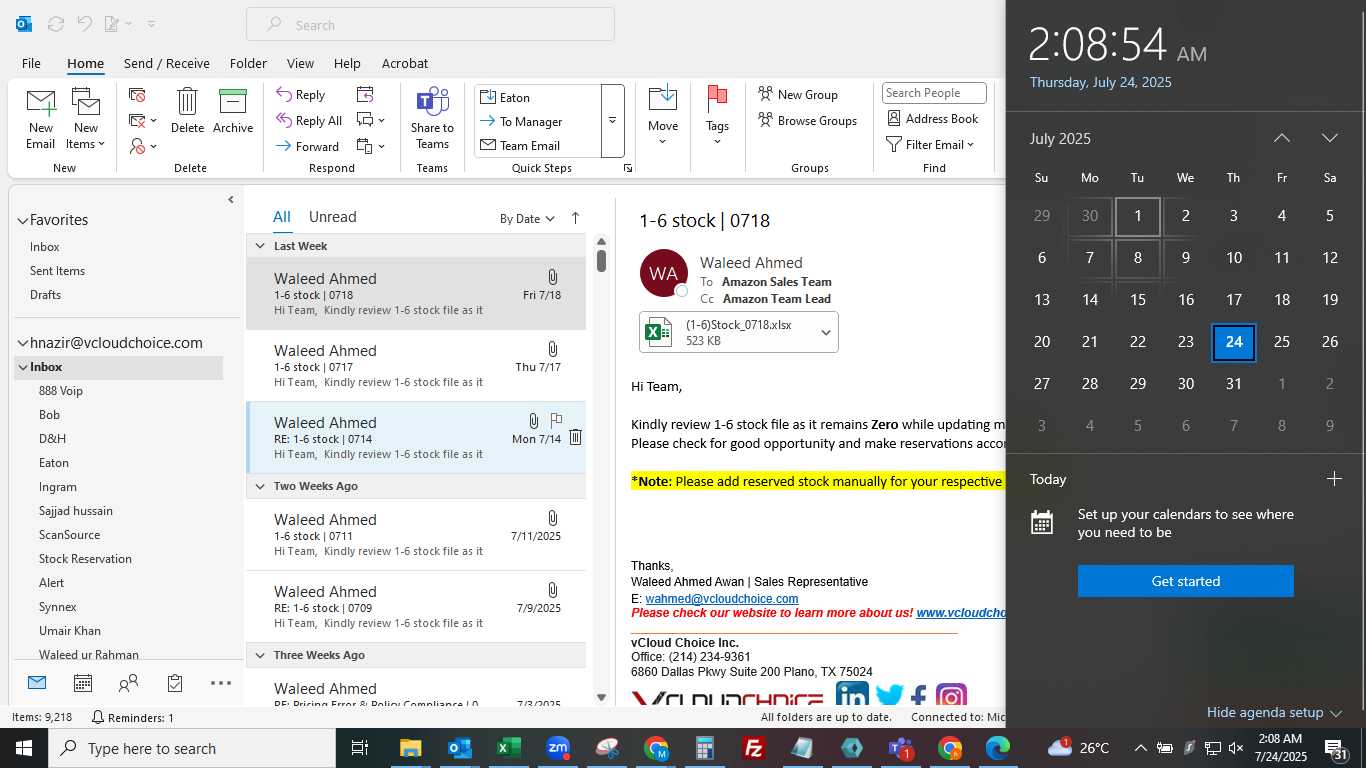Open Tasks view in navigation bar
Image resolution: width=1366 pixels, height=768 pixels.
tap(175, 683)
